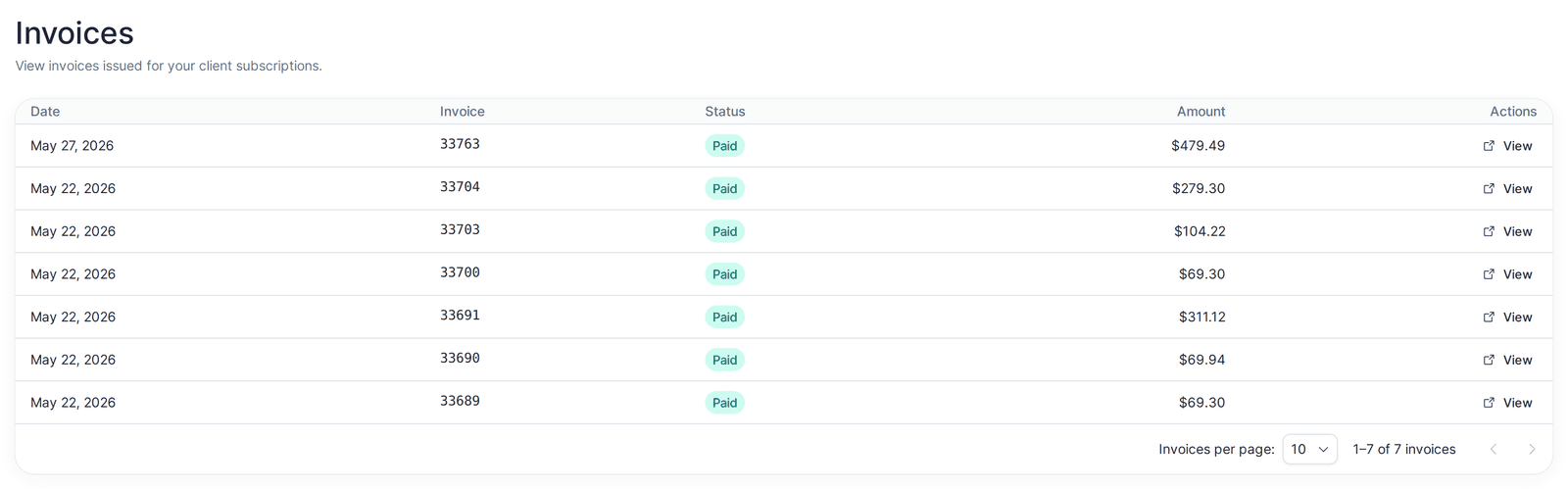The width and height of the screenshot is (1568, 489).
Task: Click the Invoice column header
Action: click(463, 112)
